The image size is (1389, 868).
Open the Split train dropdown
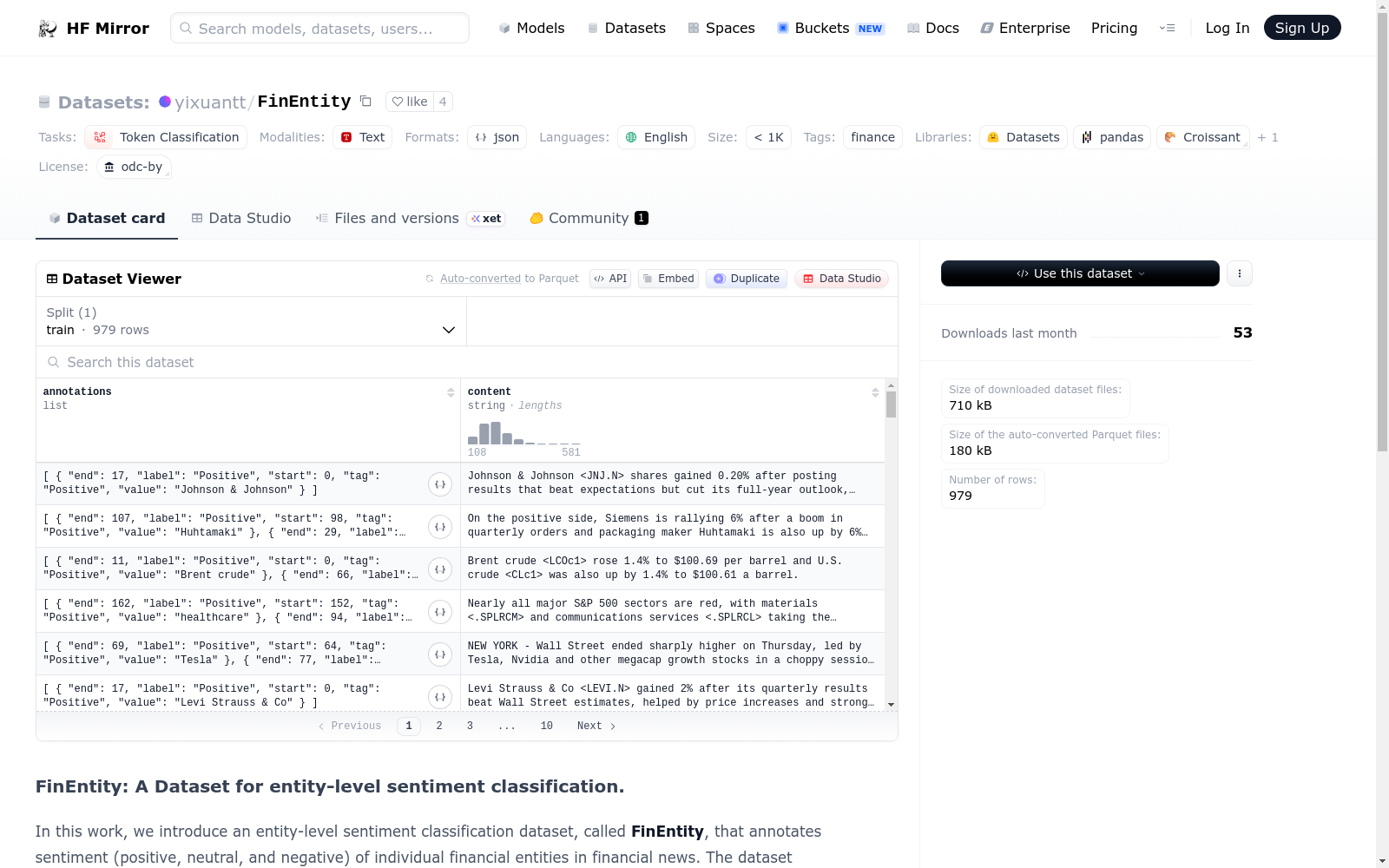[x=252, y=321]
